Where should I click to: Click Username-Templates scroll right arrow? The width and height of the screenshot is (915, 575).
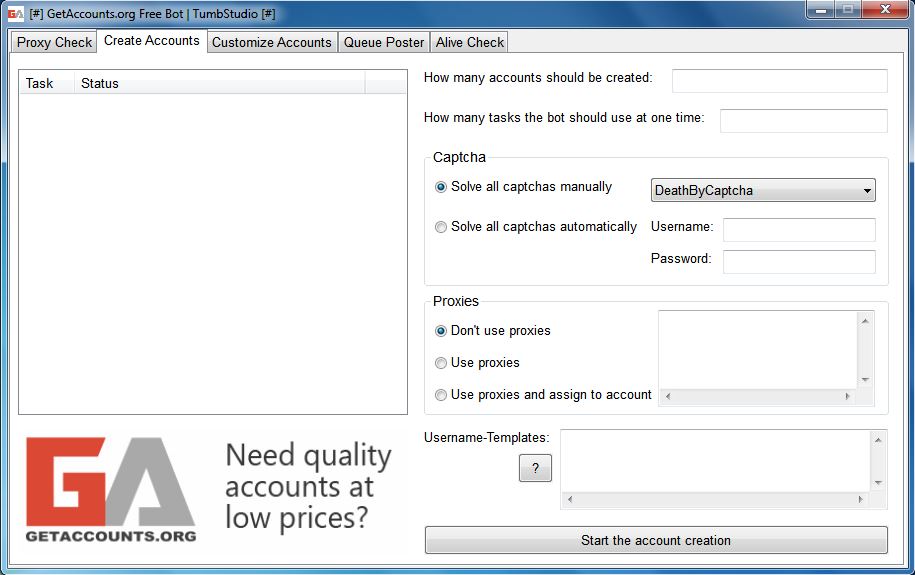pos(860,500)
